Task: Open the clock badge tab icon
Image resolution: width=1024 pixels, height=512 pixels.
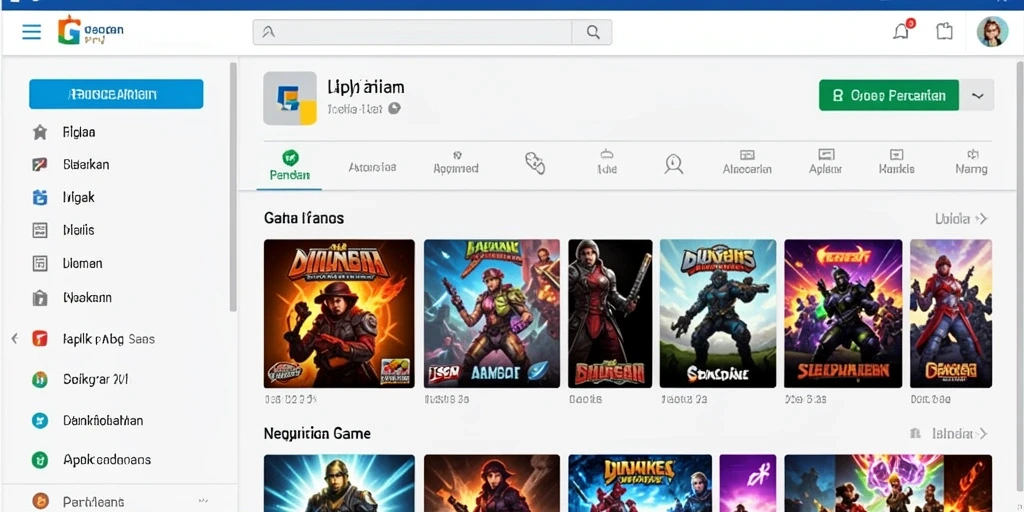Action: pos(673,164)
